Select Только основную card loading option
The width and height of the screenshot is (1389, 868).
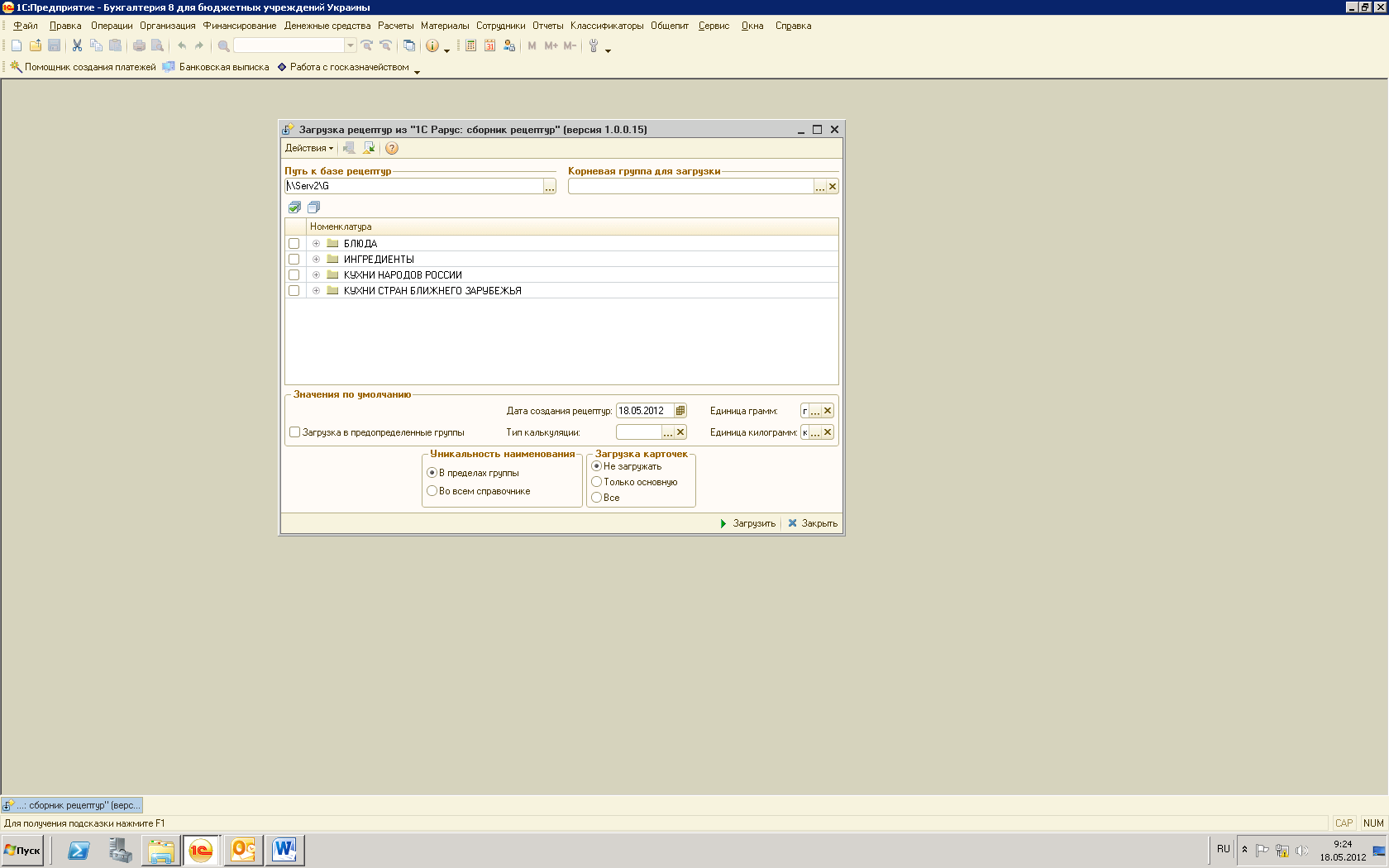(x=596, y=482)
